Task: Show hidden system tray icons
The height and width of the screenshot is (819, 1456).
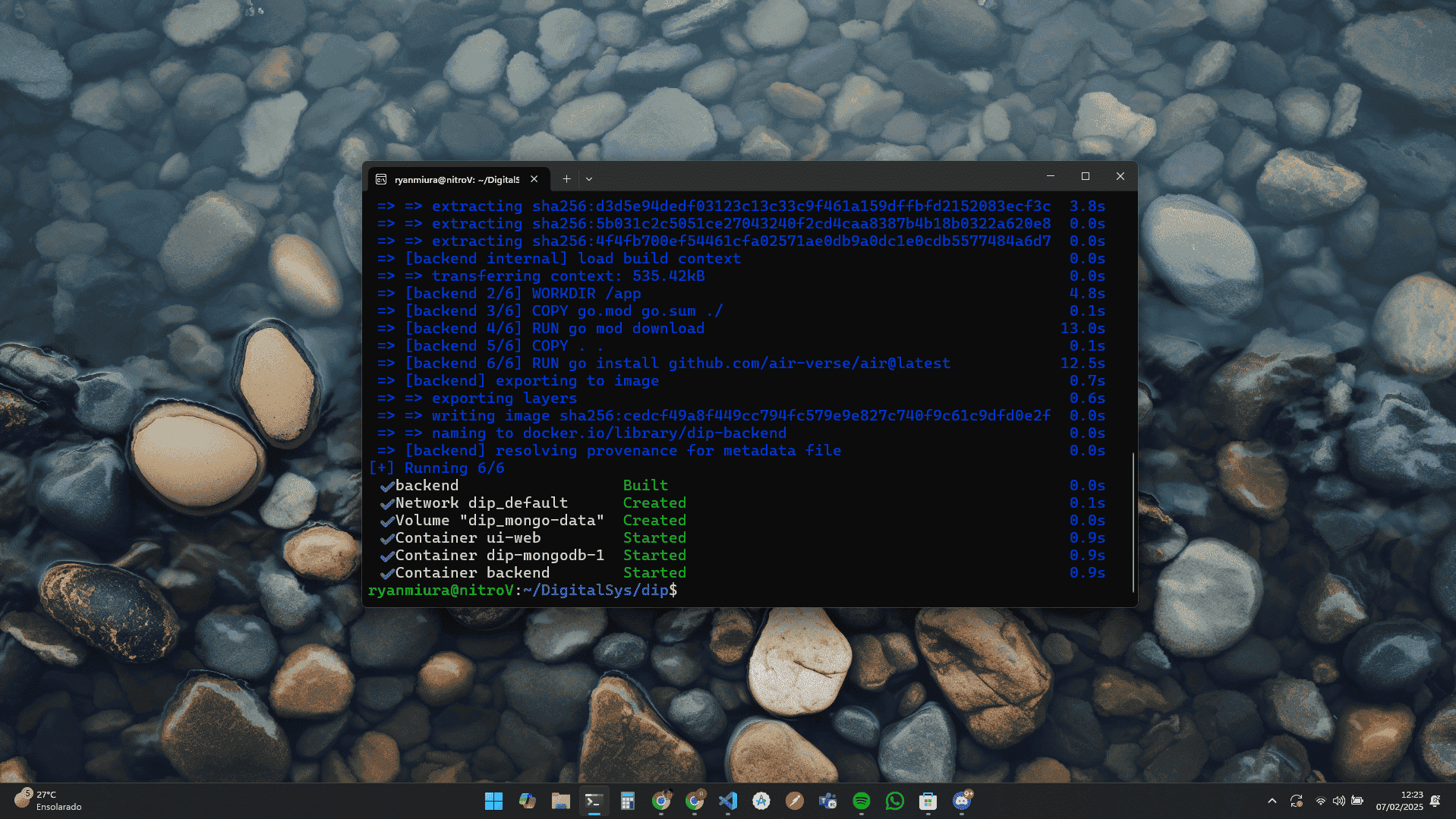Action: [x=1272, y=801]
